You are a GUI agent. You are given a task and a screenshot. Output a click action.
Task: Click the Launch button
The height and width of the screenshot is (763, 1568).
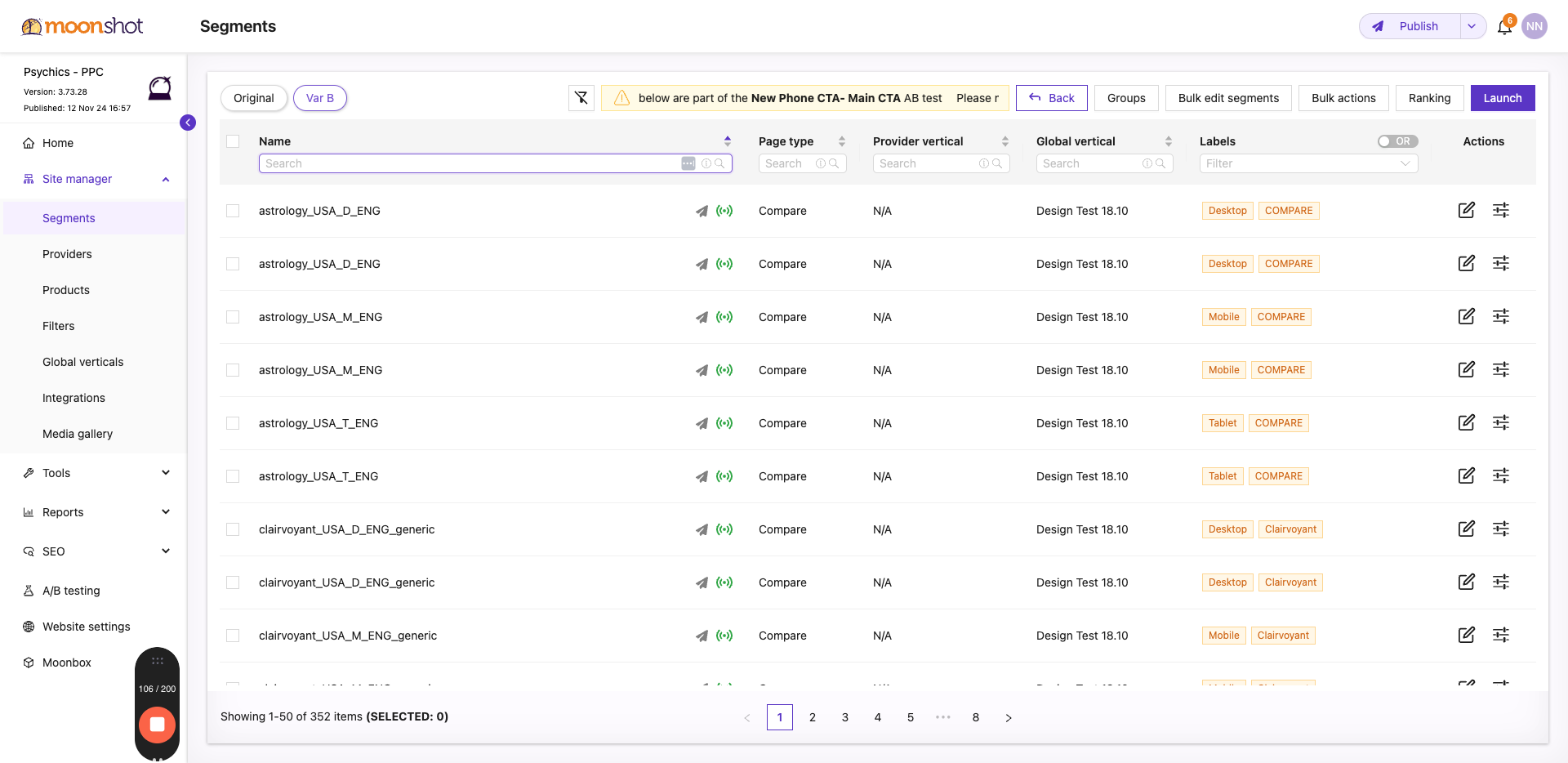pyautogui.click(x=1503, y=98)
